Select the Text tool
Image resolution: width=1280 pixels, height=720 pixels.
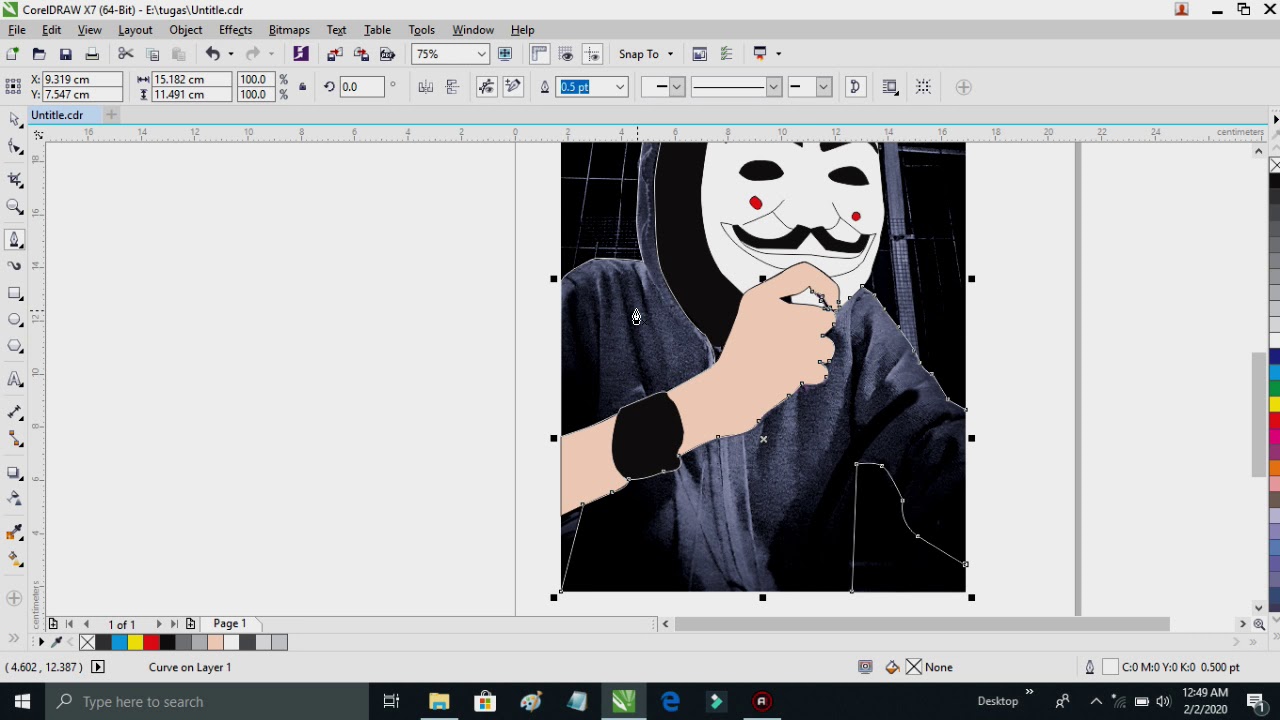[15, 379]
